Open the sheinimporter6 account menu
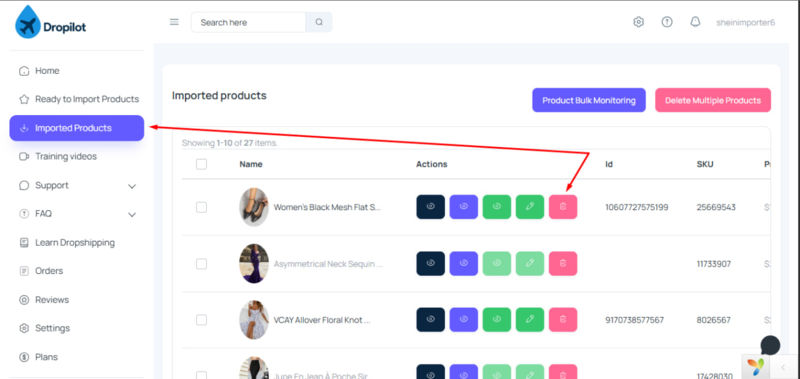Screen dimensions: 800x379 (x=745, y=22)
